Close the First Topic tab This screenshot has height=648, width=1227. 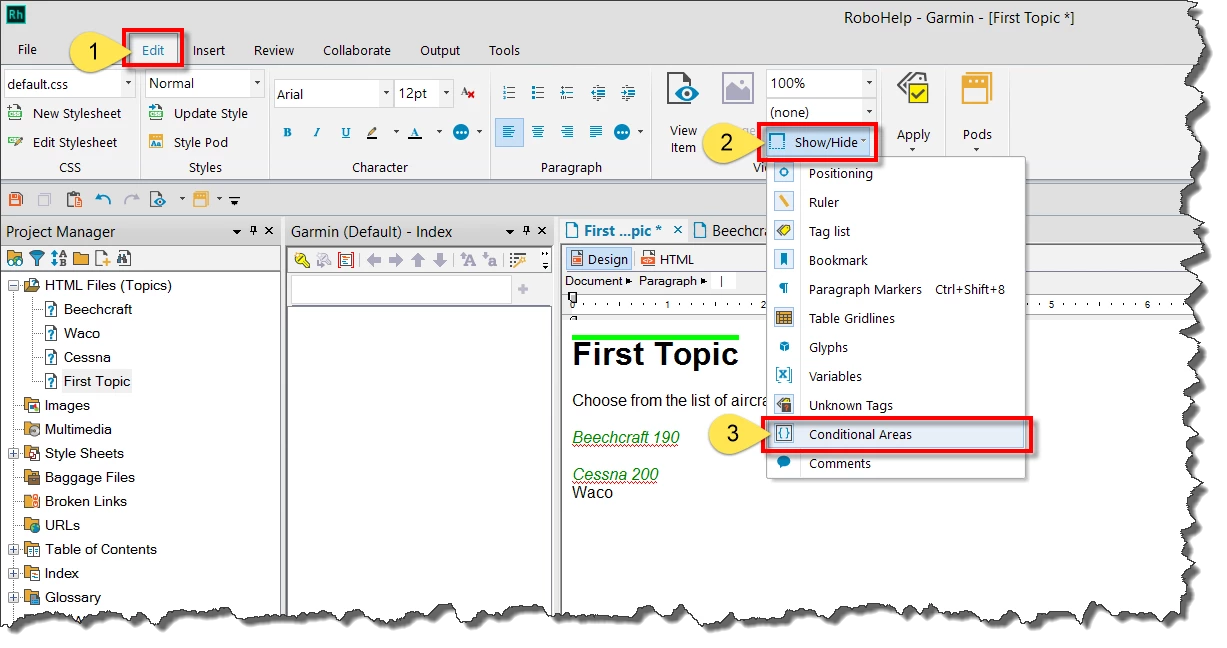coord(677,231)
